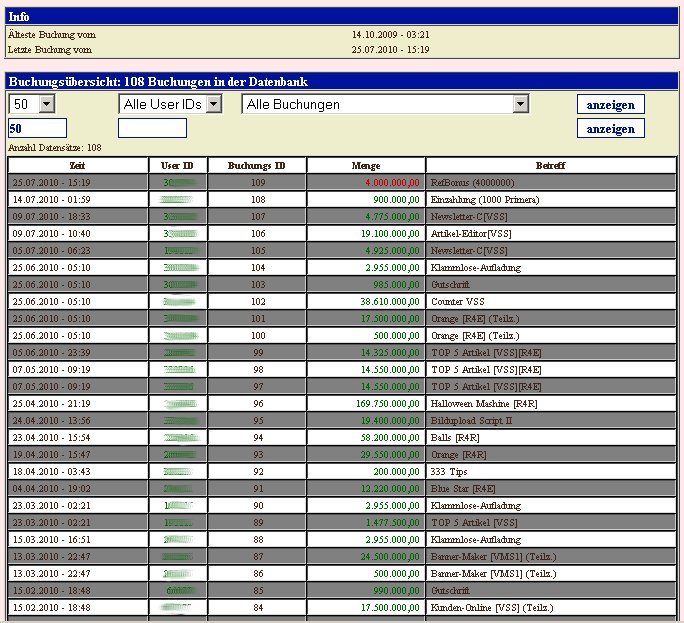The width and height of the screenshot is (684, 623).
Task: Click blurred User ID in booking 100 row
Action: point(181,335)
